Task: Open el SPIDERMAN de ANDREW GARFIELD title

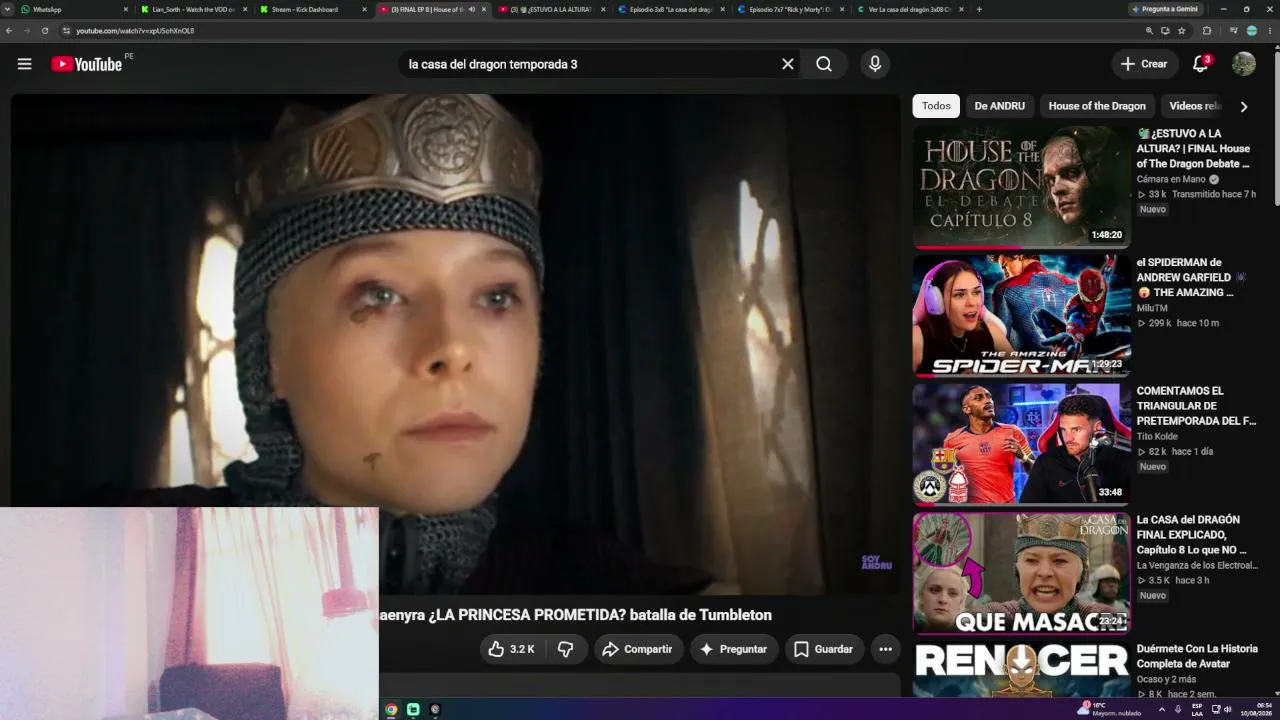Action: point(1191,277)
